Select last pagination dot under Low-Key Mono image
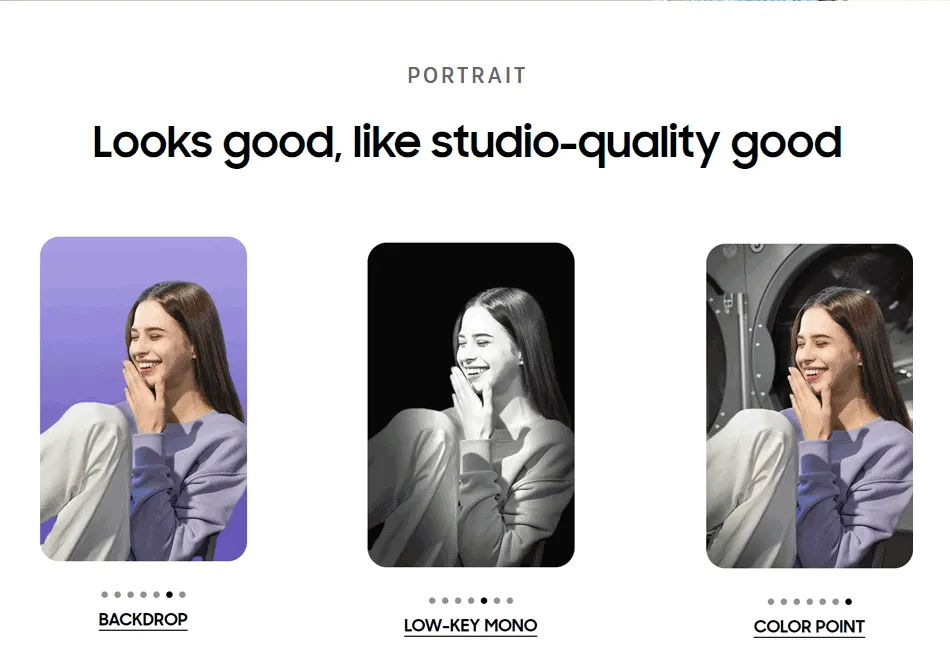 coord(510,601)
